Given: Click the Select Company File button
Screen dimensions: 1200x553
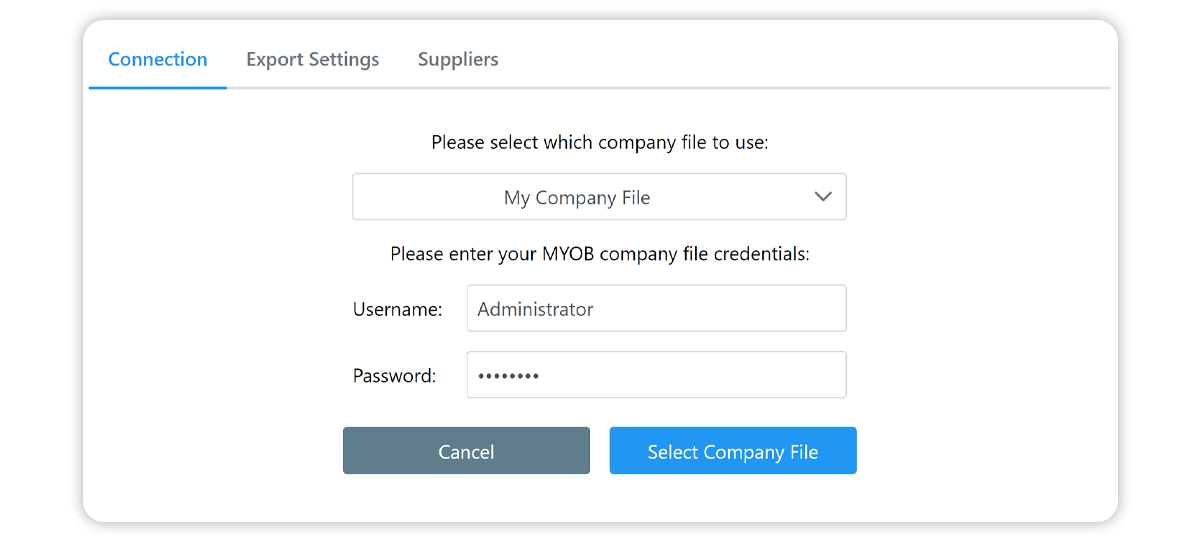Looking at the screenshot, I should coord(733,451).
